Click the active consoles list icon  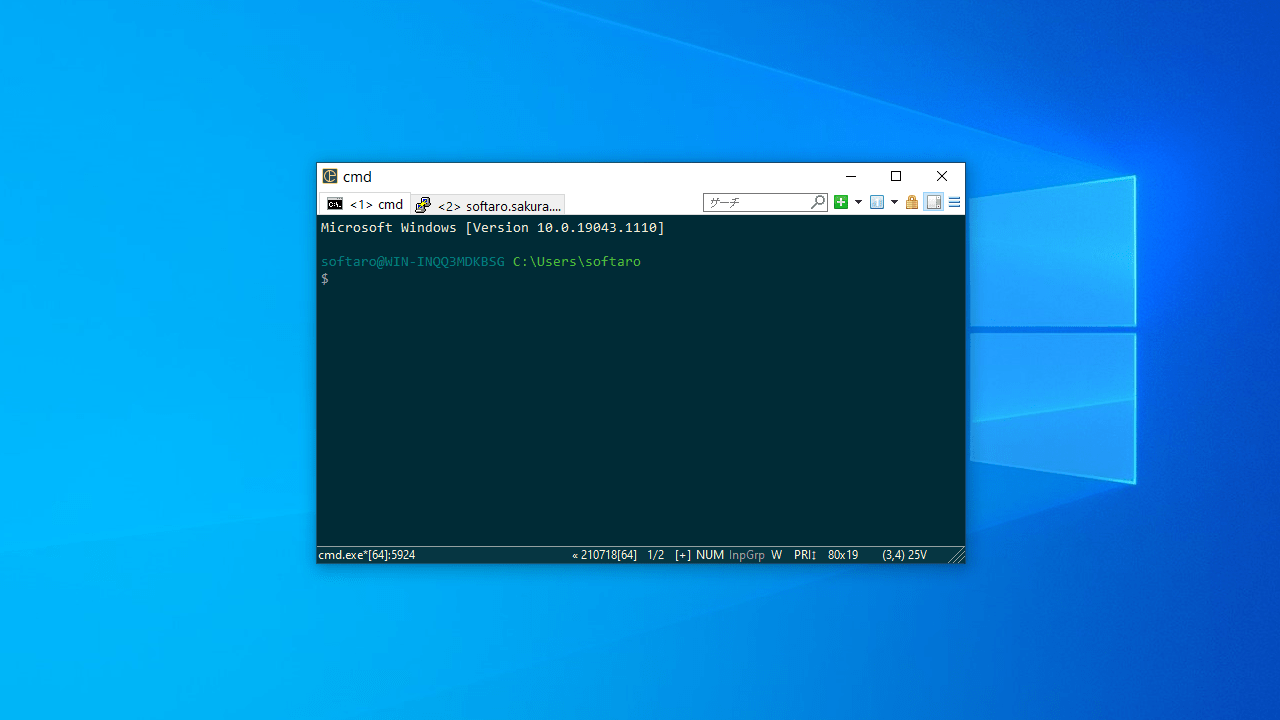coord(877,202)
